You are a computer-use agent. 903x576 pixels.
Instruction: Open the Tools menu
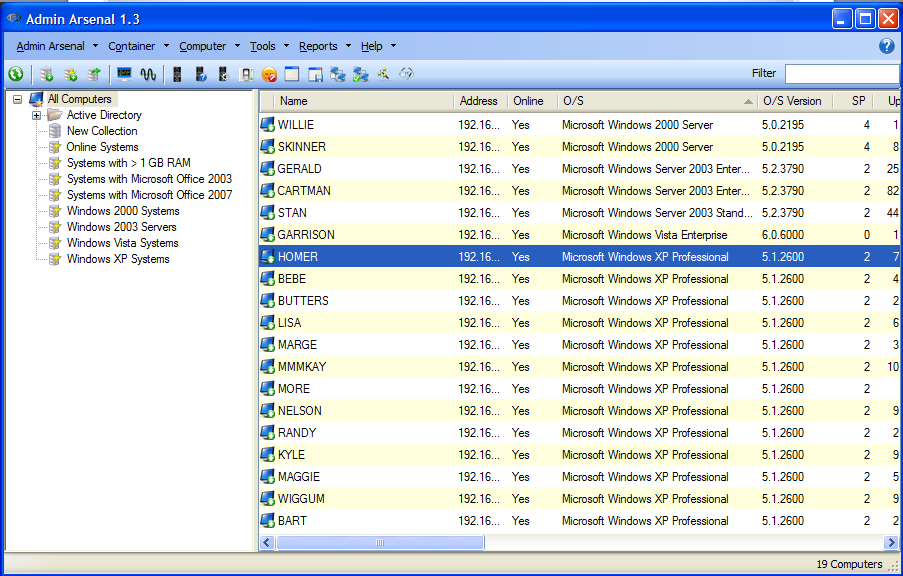coord(263,46)
